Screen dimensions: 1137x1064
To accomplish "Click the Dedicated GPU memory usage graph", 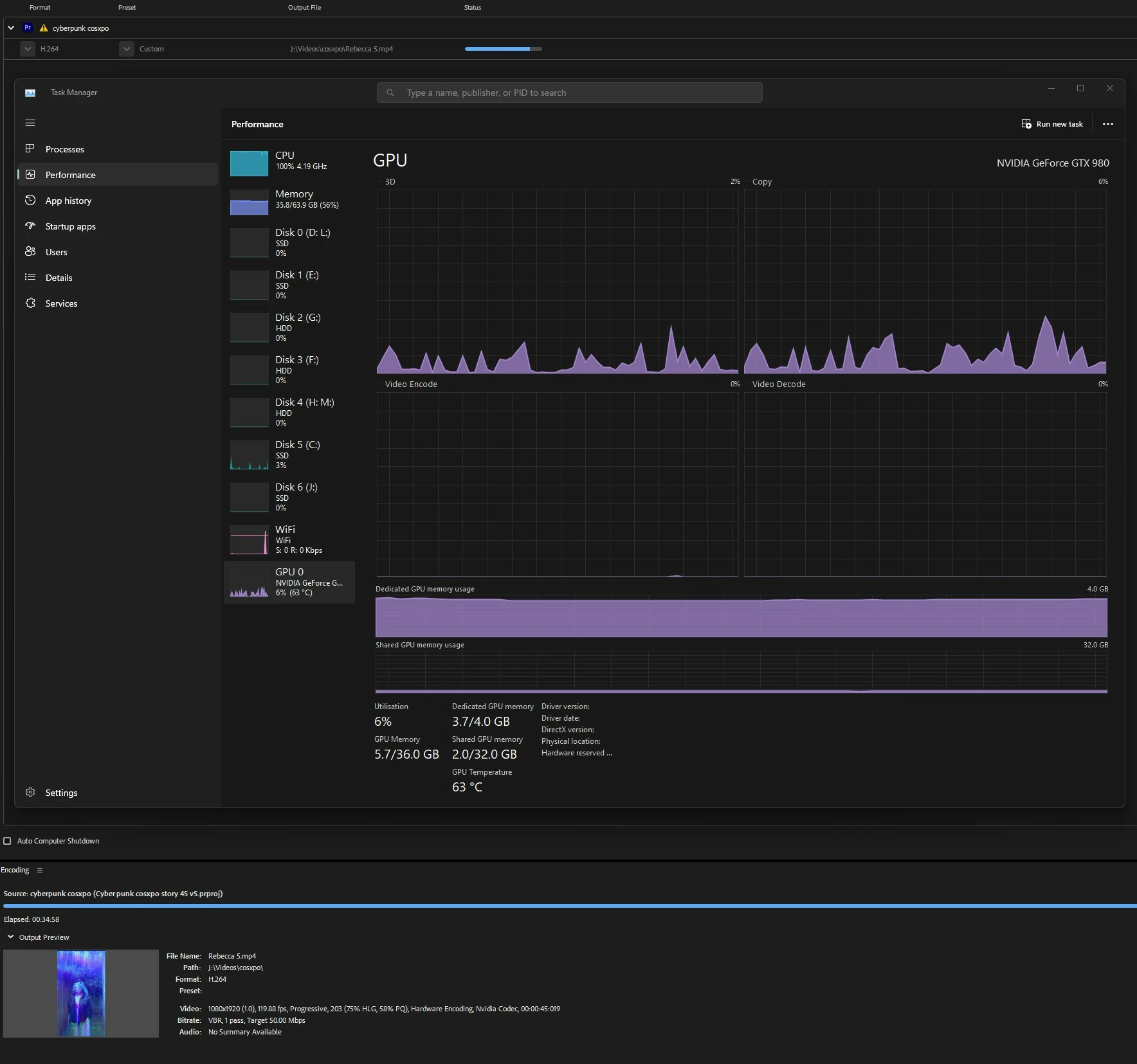I will click(x=741, y=617).
